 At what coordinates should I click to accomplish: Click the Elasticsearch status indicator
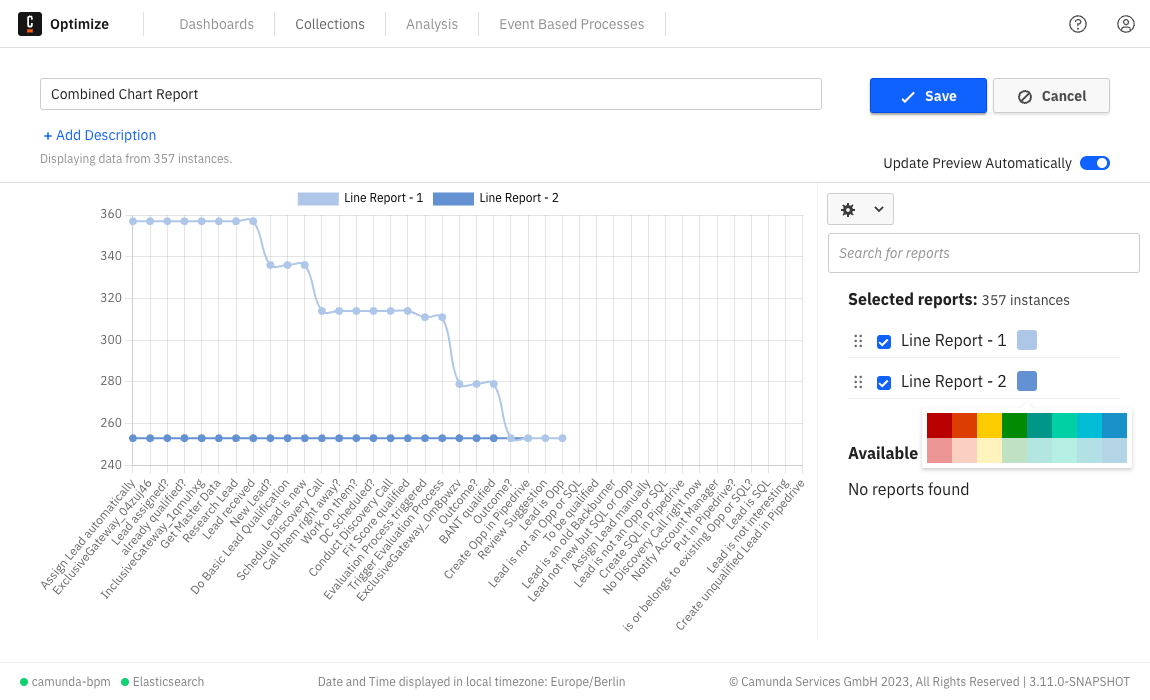pos(162,682)
